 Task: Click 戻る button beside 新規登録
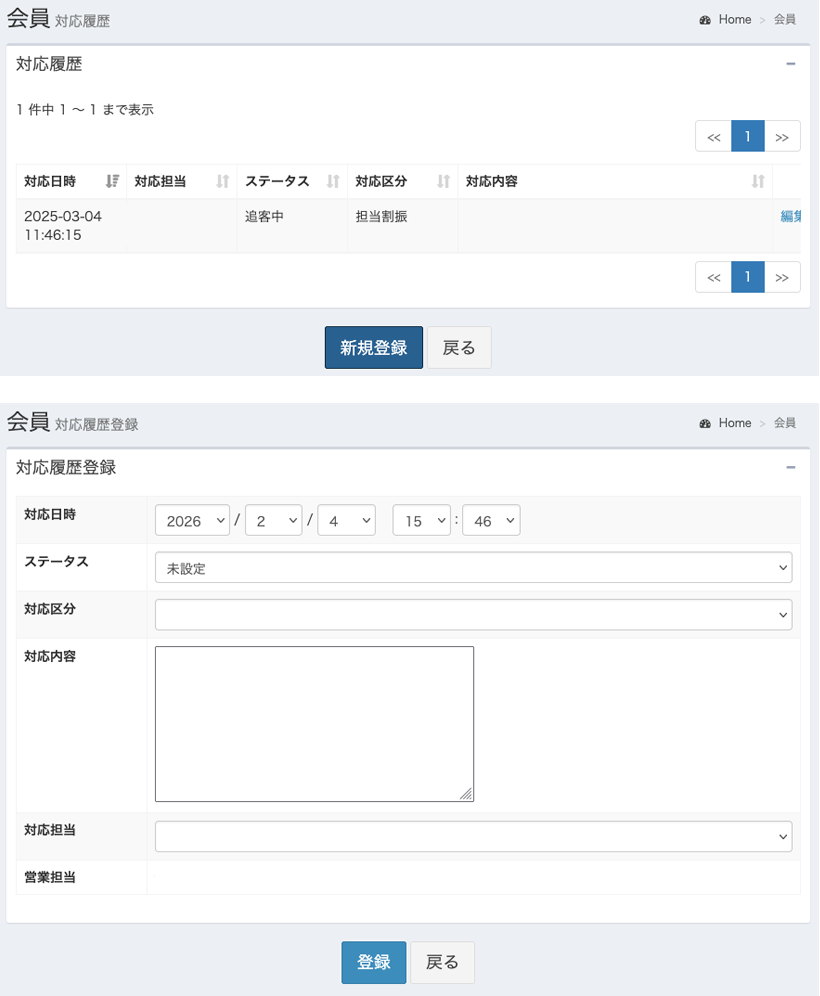[x=459, y=347]
